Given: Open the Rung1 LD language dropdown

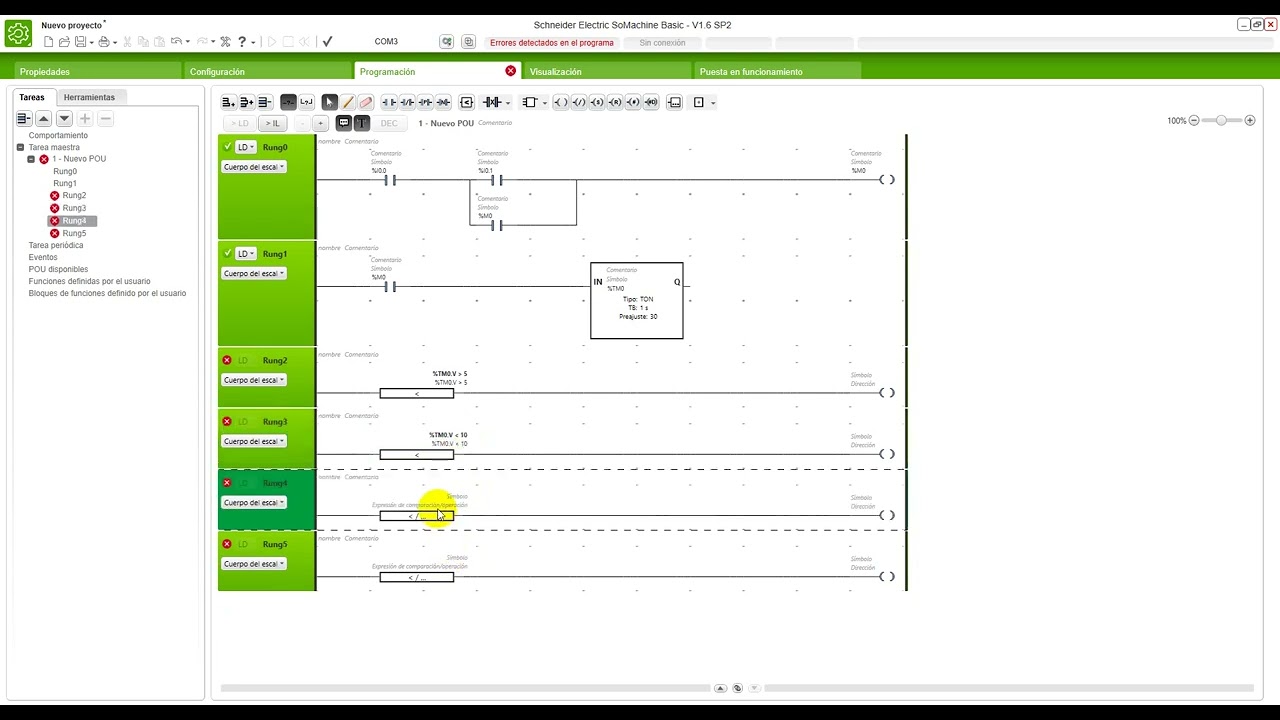Looking at the screenshot, I should click(x=246, y=254).
